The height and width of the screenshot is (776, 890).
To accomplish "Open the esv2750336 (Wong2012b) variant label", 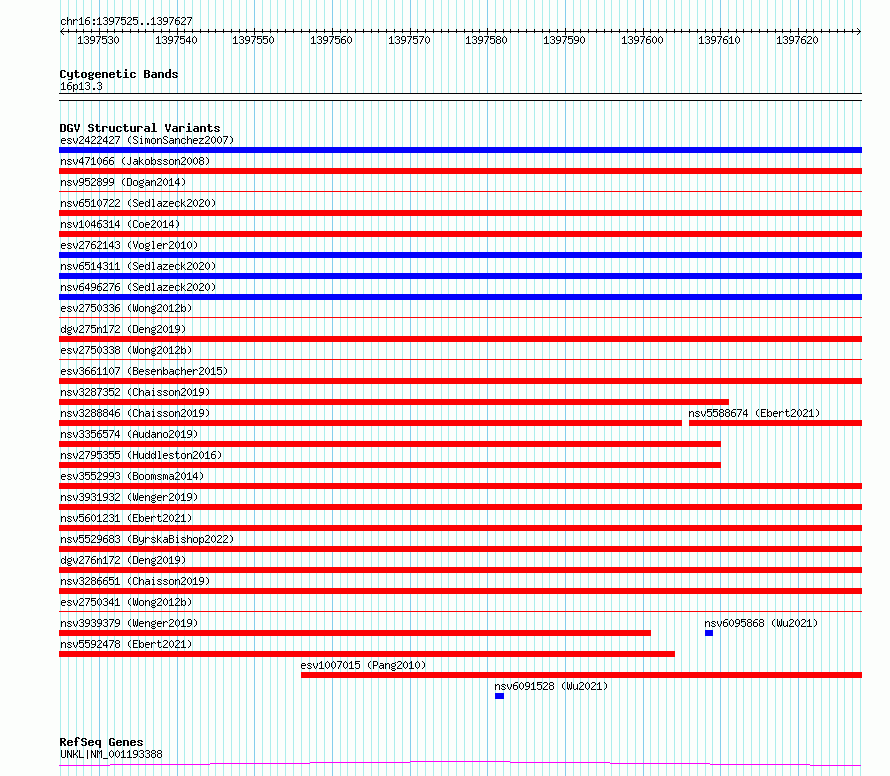I will [x=126, y=308].
